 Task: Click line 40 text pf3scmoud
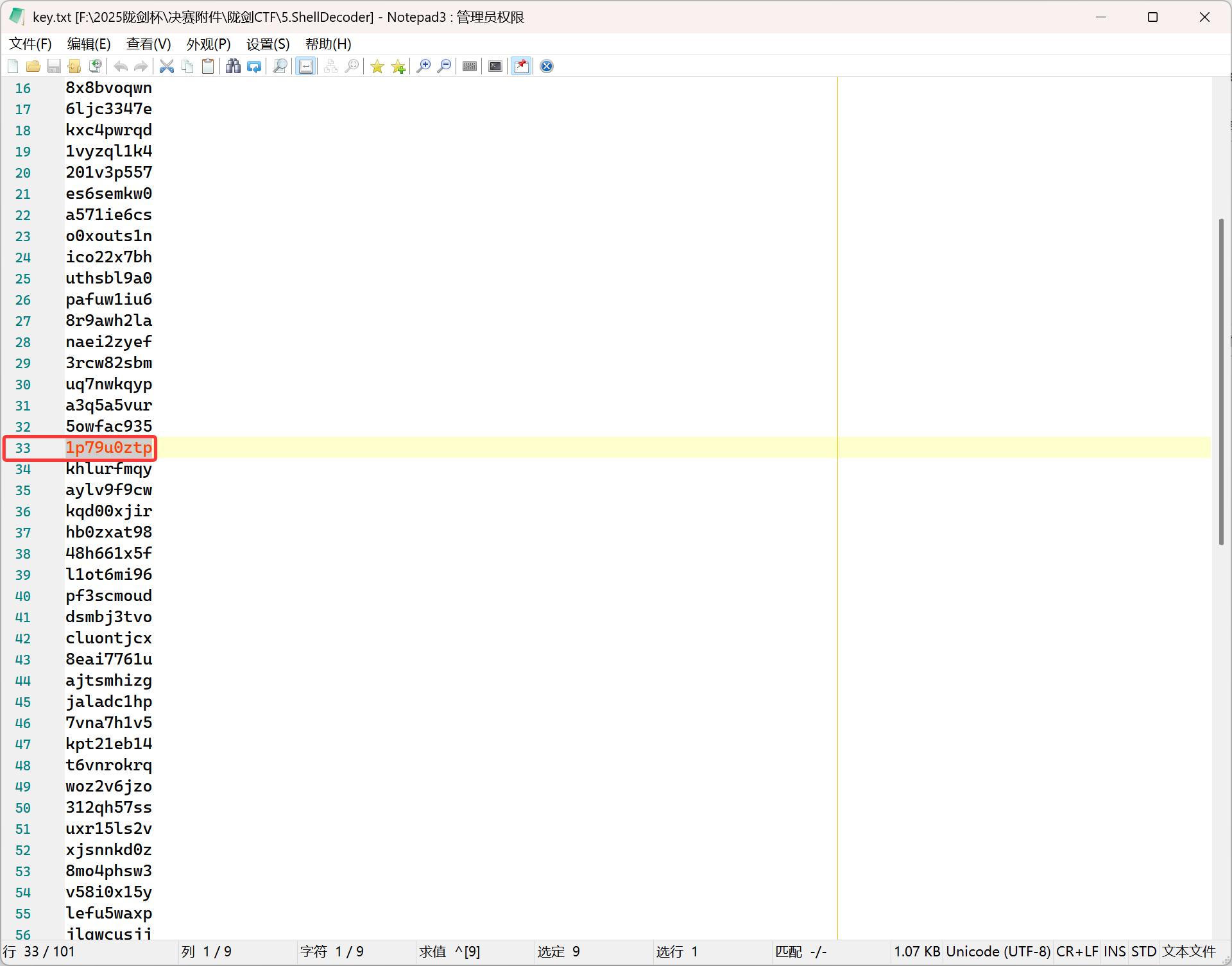tap(108, 596)
